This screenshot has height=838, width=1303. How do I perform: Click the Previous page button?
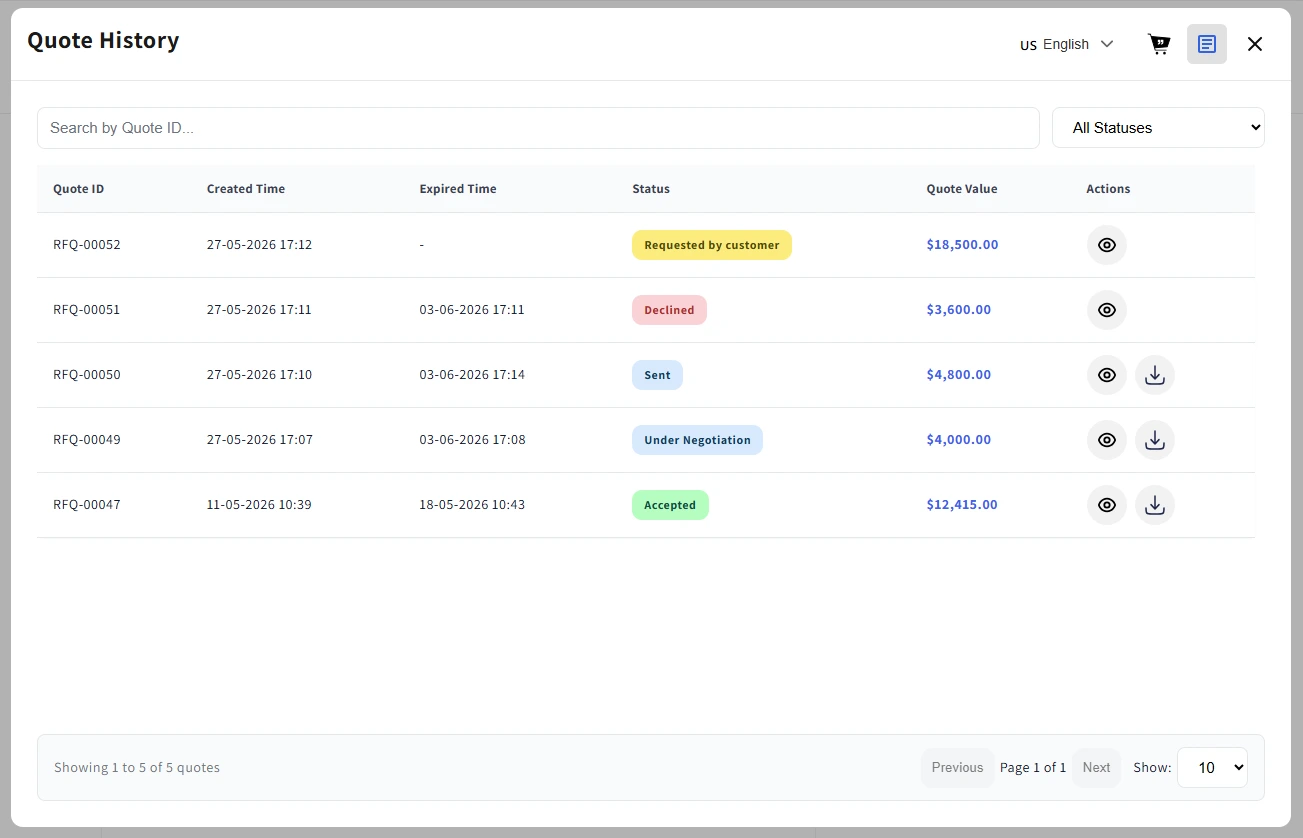(x=957, y=768)
